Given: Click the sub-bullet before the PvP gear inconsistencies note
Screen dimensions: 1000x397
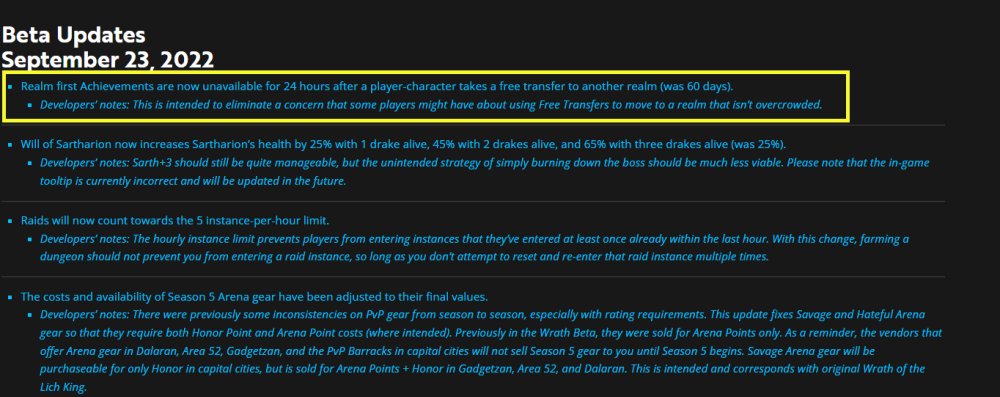Looking at the screenshot, I should click(x=30, y=315).
